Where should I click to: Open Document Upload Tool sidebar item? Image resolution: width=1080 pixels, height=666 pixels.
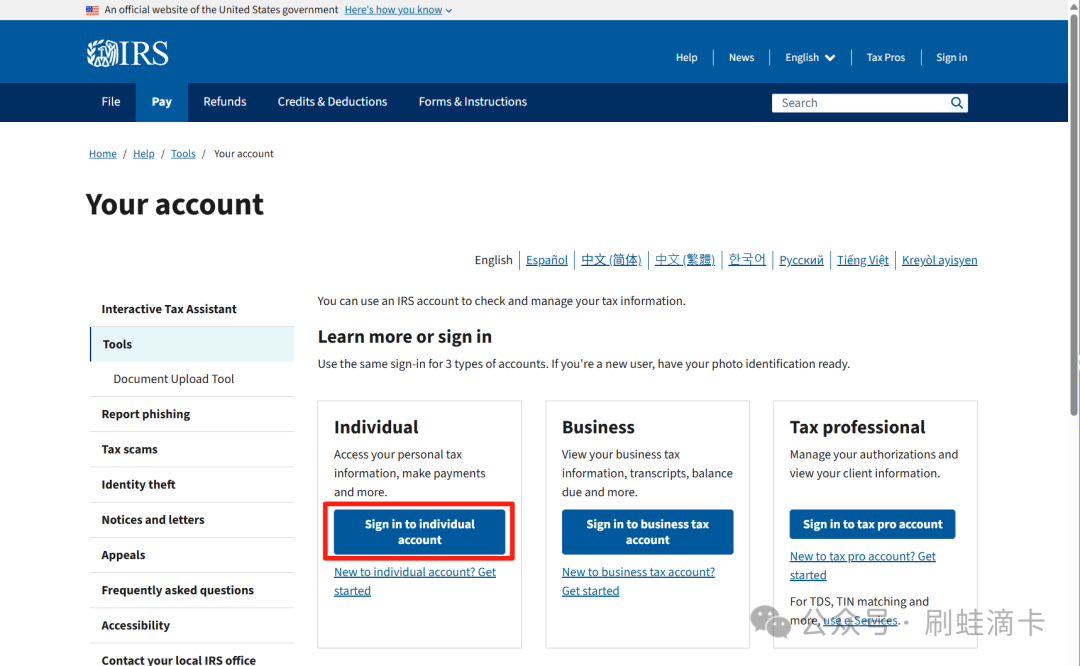pos(192,379)
